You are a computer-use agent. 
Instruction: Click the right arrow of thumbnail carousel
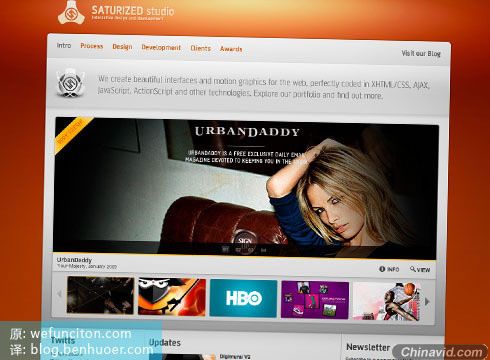427,302
